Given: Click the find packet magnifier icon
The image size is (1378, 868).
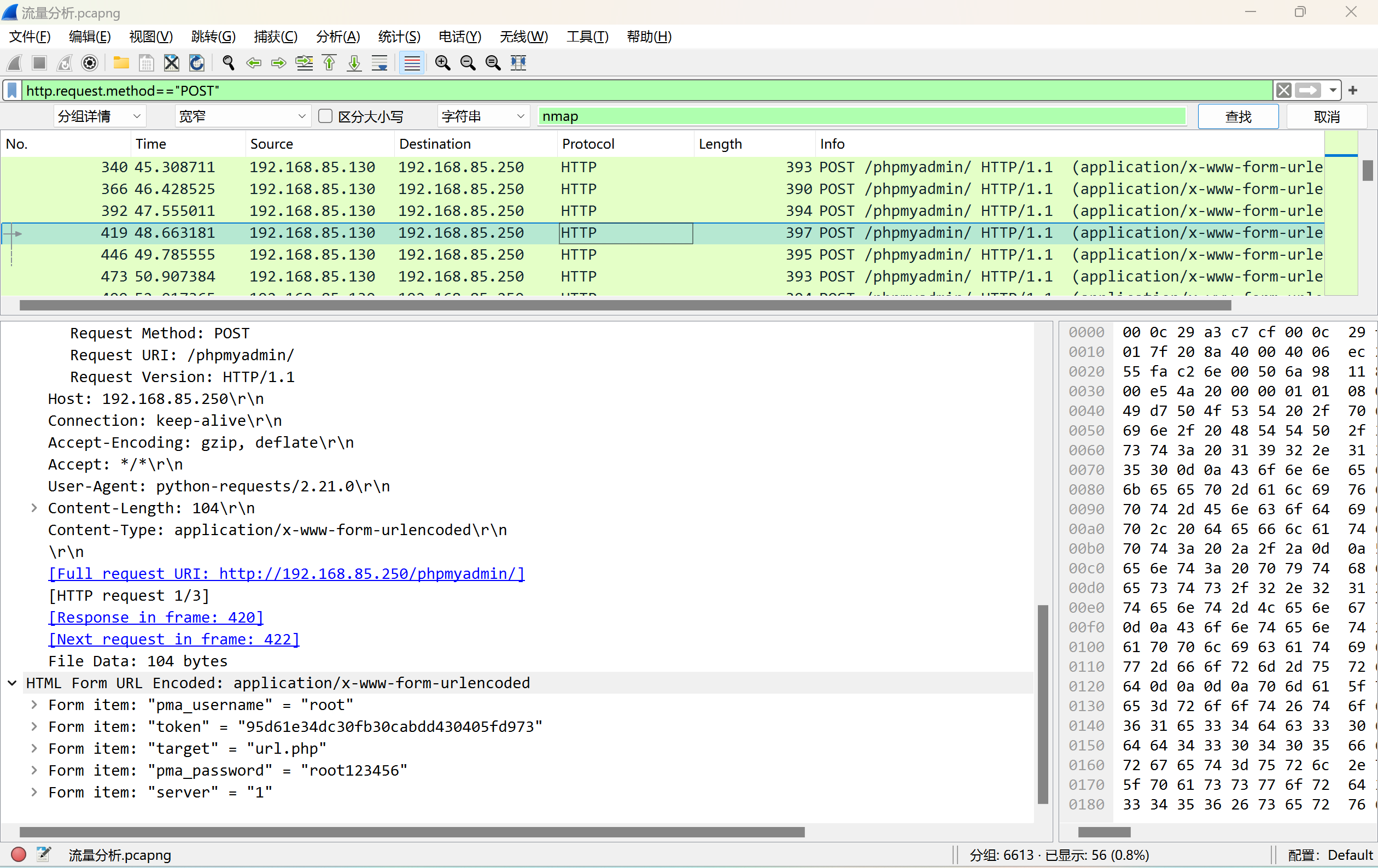Looking at the screenshot, I should point(228,63).
